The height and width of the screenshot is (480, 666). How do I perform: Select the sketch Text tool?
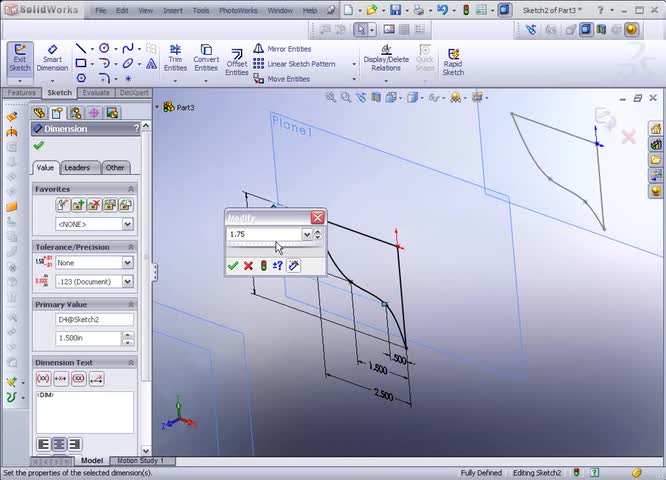151,64
